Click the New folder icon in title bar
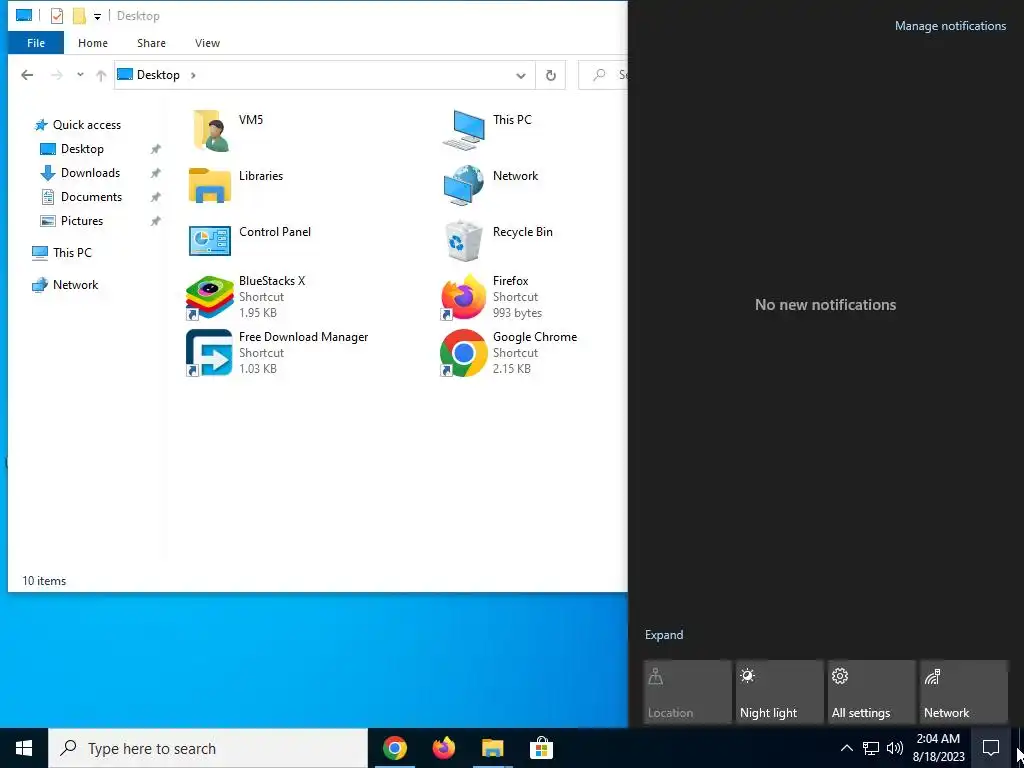 tap(79, 16)
